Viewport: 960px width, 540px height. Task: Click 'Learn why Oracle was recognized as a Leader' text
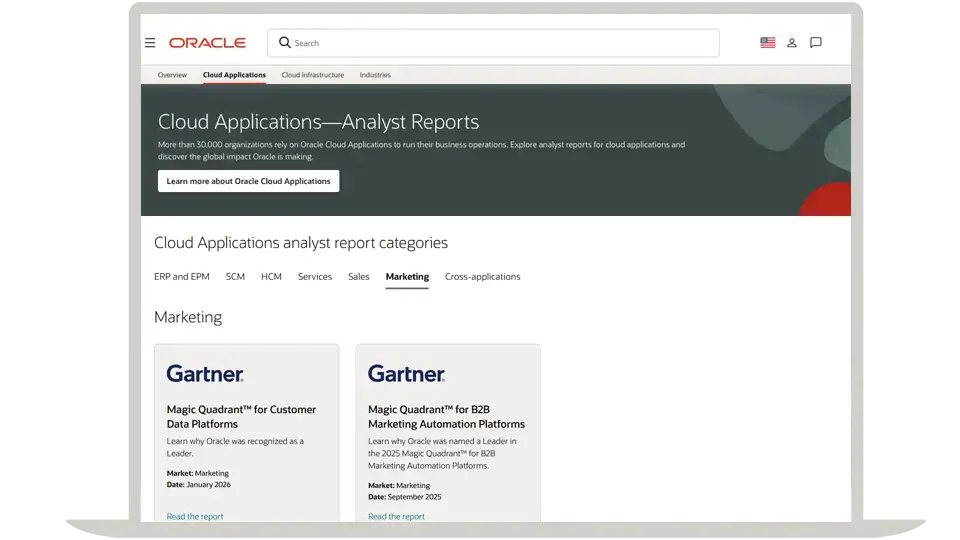coord(235,447)
